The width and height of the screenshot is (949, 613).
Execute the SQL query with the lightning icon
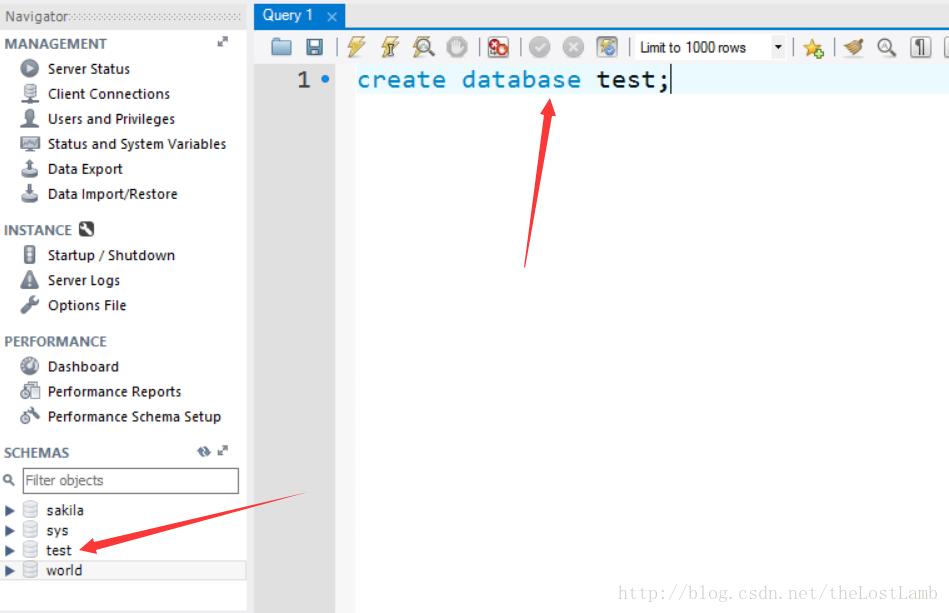[356, 46]
